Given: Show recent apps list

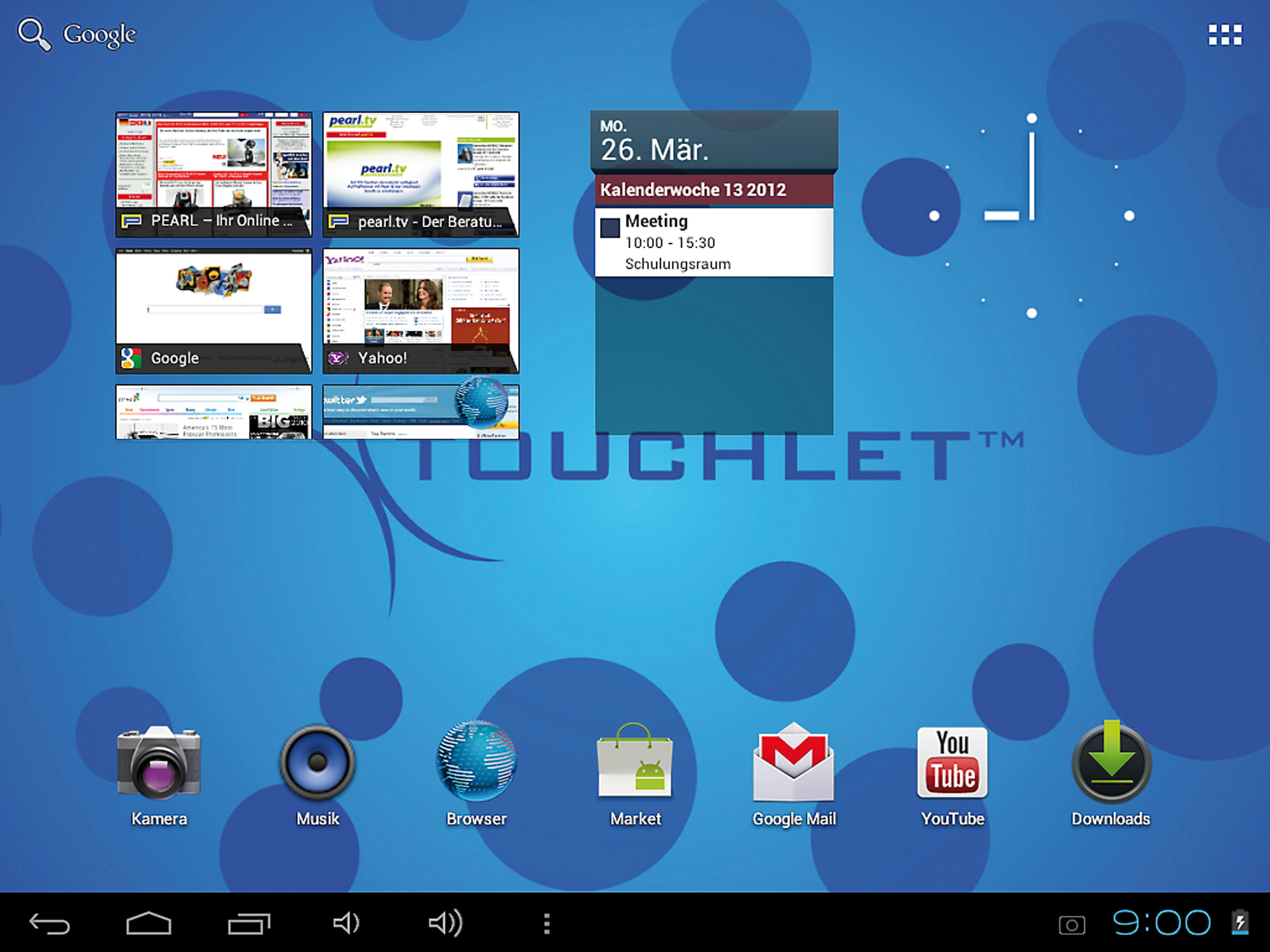Looking at the screenshot, I should 249,923.
